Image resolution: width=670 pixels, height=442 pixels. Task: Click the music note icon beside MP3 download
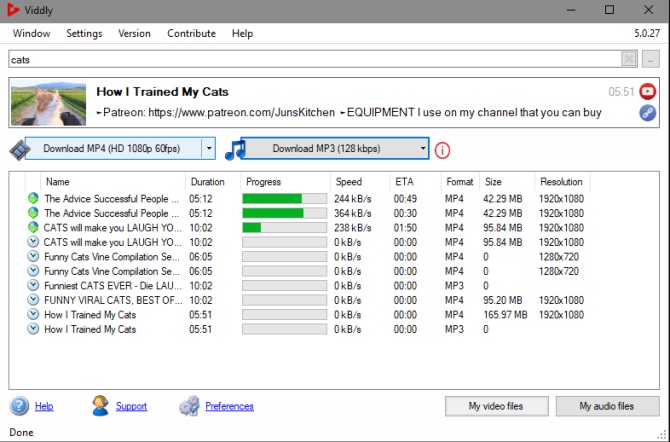click(234, 150)
